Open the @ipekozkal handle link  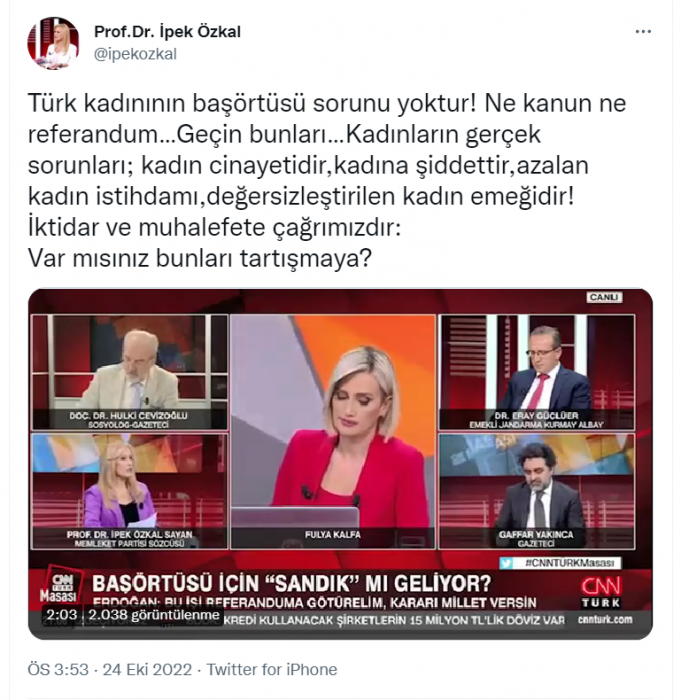tap(135, 54)
